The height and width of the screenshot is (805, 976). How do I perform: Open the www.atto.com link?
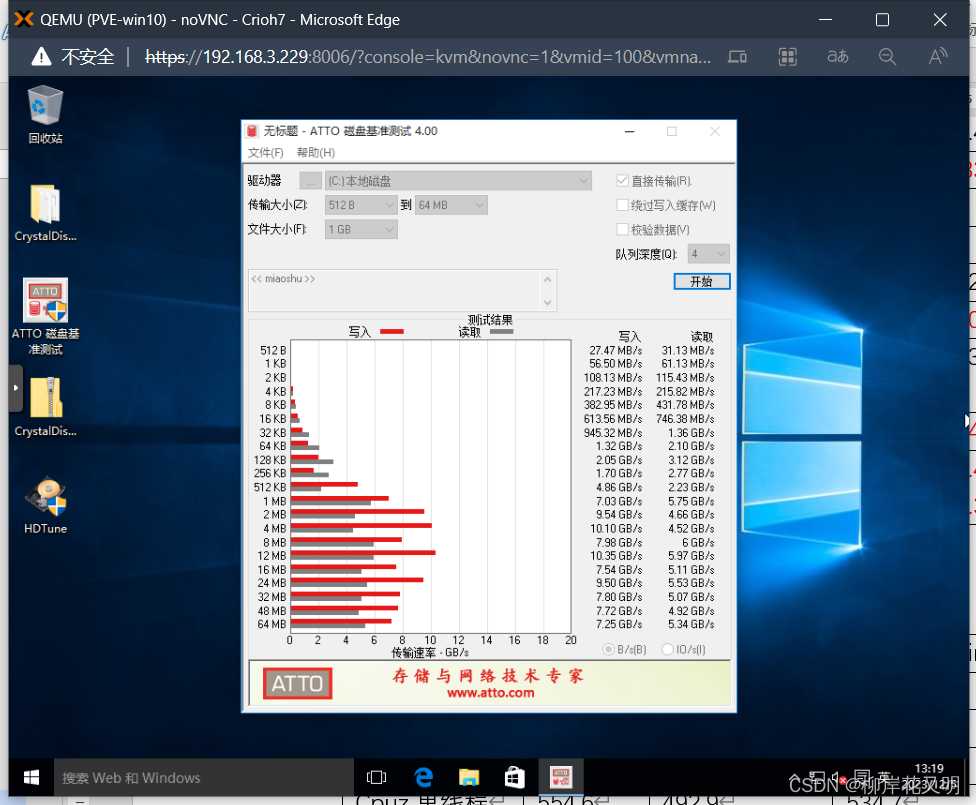(x=490, y=693)
